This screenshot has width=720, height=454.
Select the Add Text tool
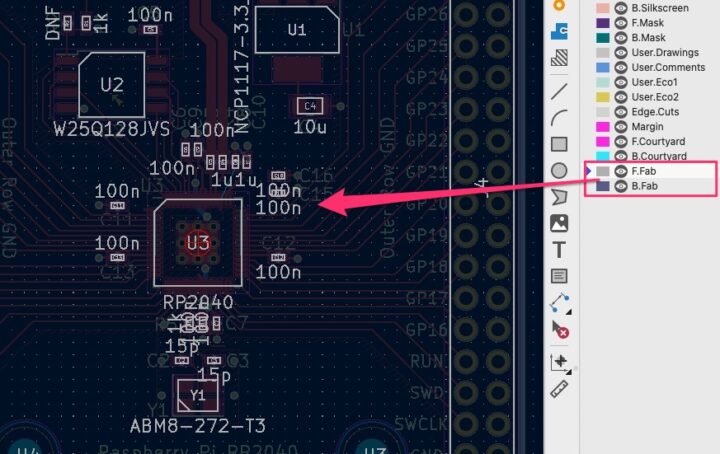pos(559,249)
